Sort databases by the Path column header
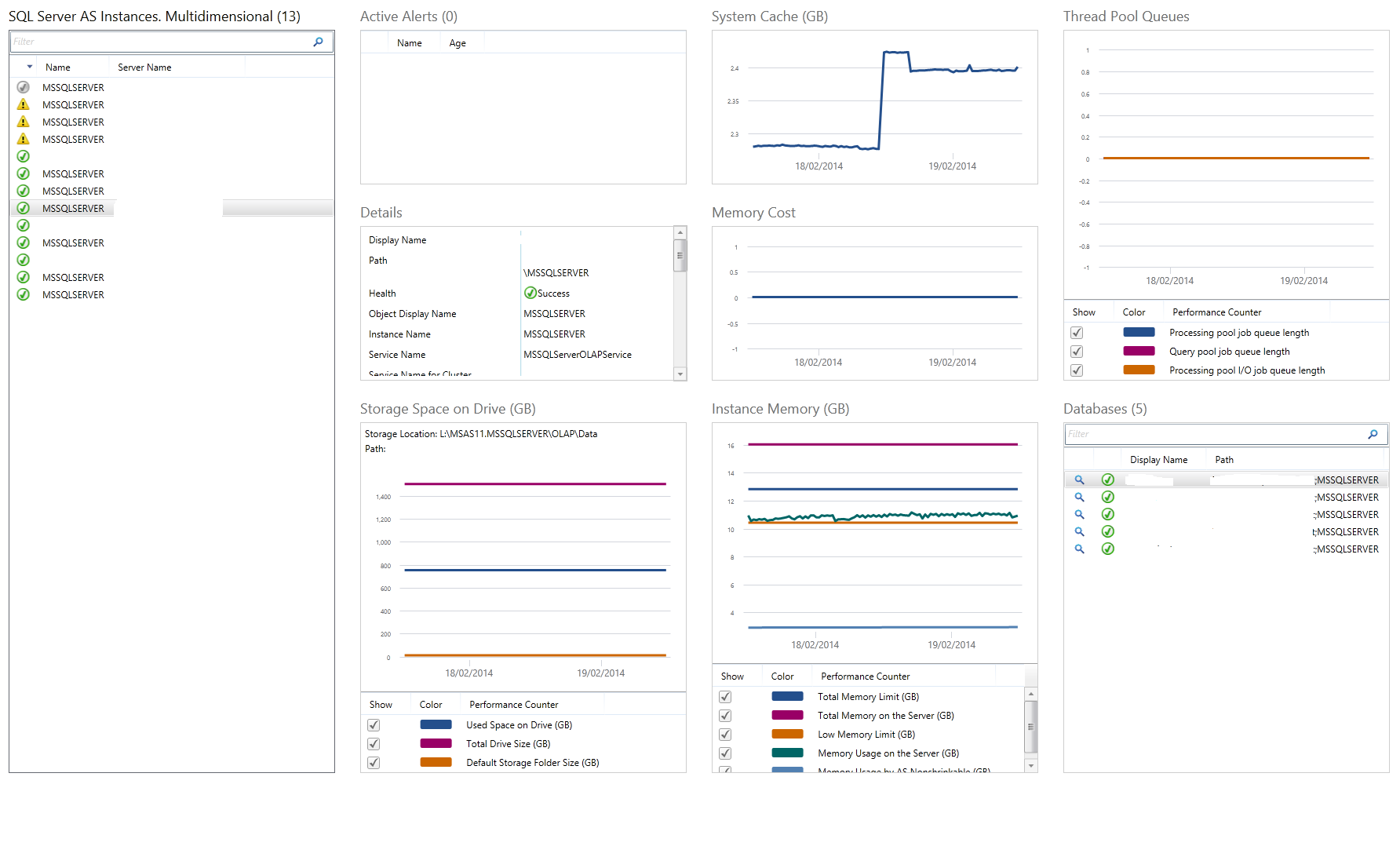1400x868 pixels. tap(1224, 460)
